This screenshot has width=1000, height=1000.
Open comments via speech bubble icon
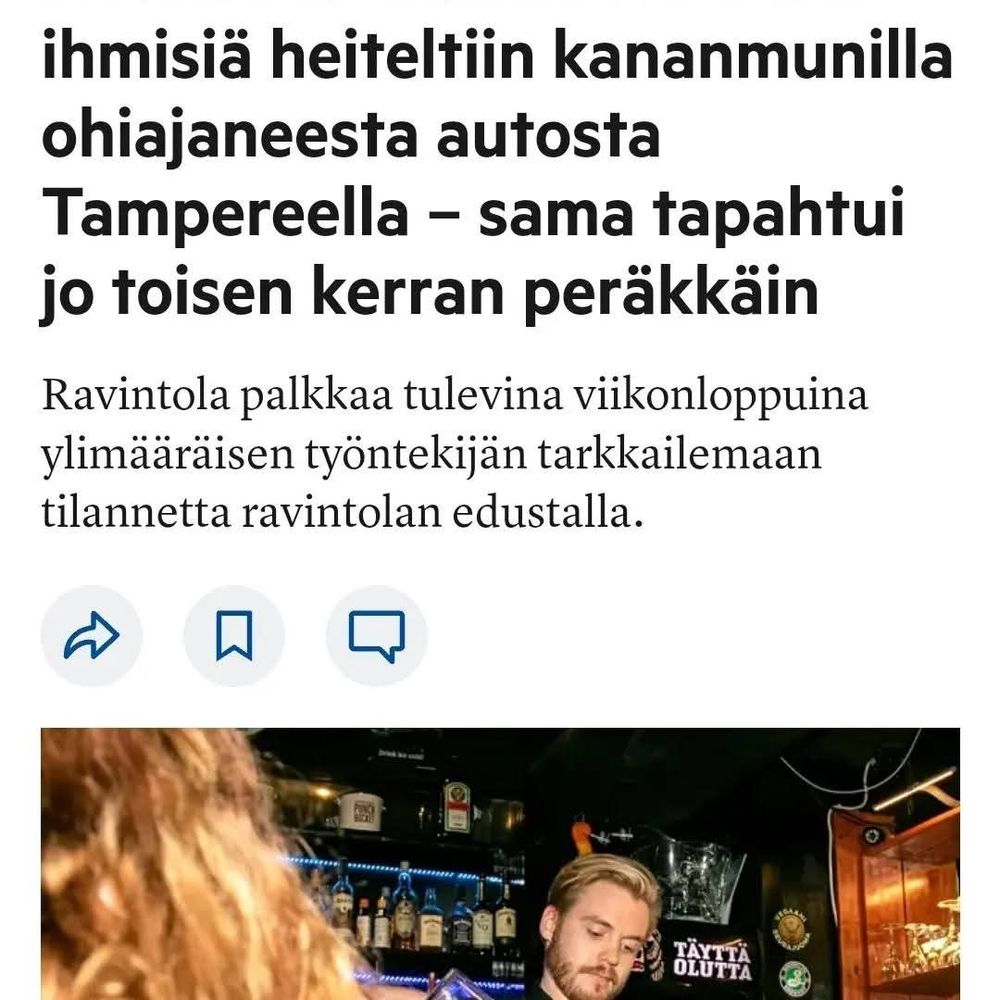pyautogui.click(x=376, y=636)
